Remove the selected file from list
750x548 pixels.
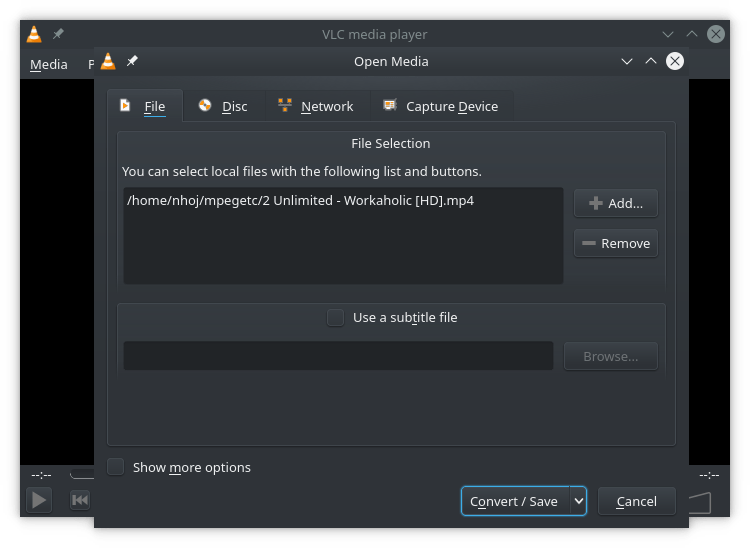pyautogui.click(x=616, y=243)
